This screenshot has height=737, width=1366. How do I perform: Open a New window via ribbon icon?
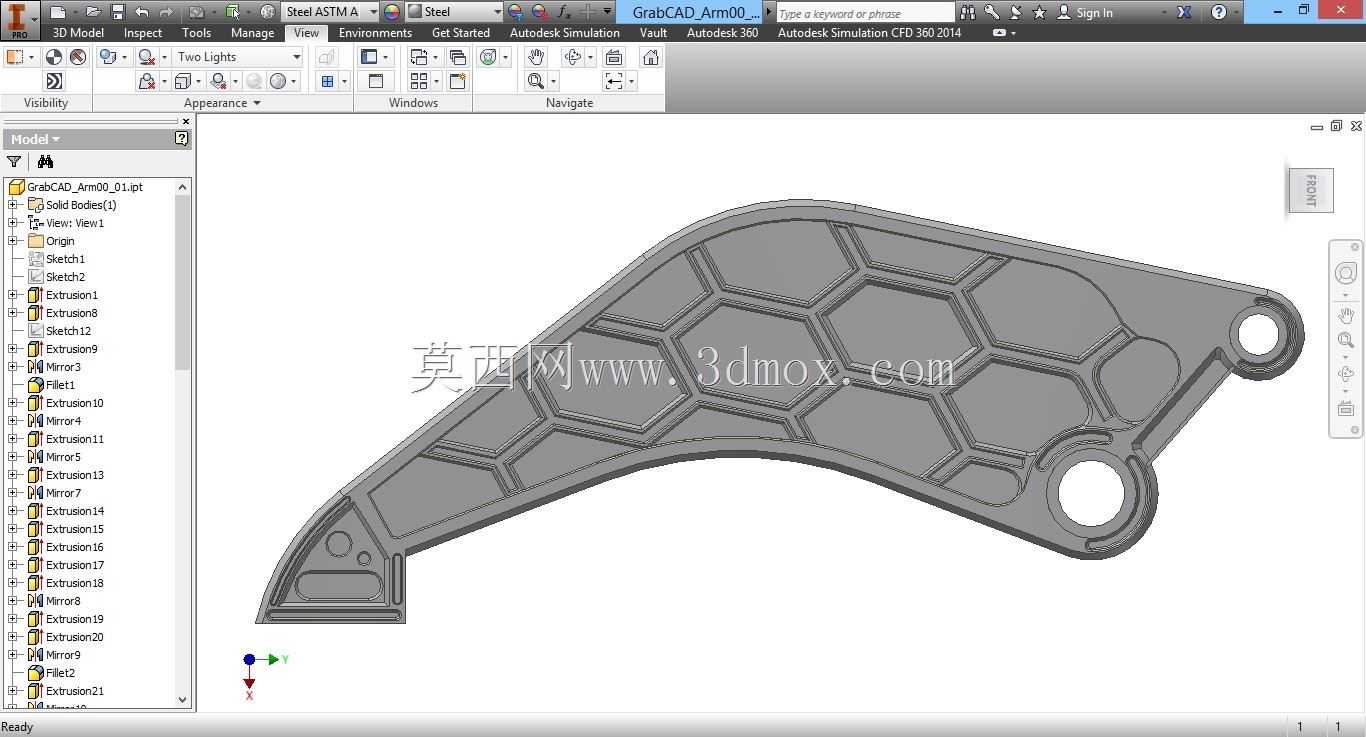[458, 81]
